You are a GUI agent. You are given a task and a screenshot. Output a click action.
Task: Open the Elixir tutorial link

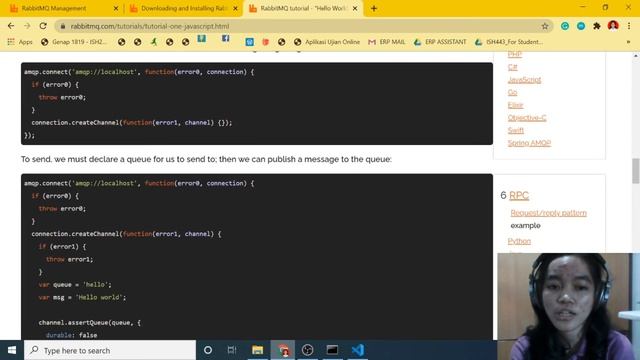(516, 105)
